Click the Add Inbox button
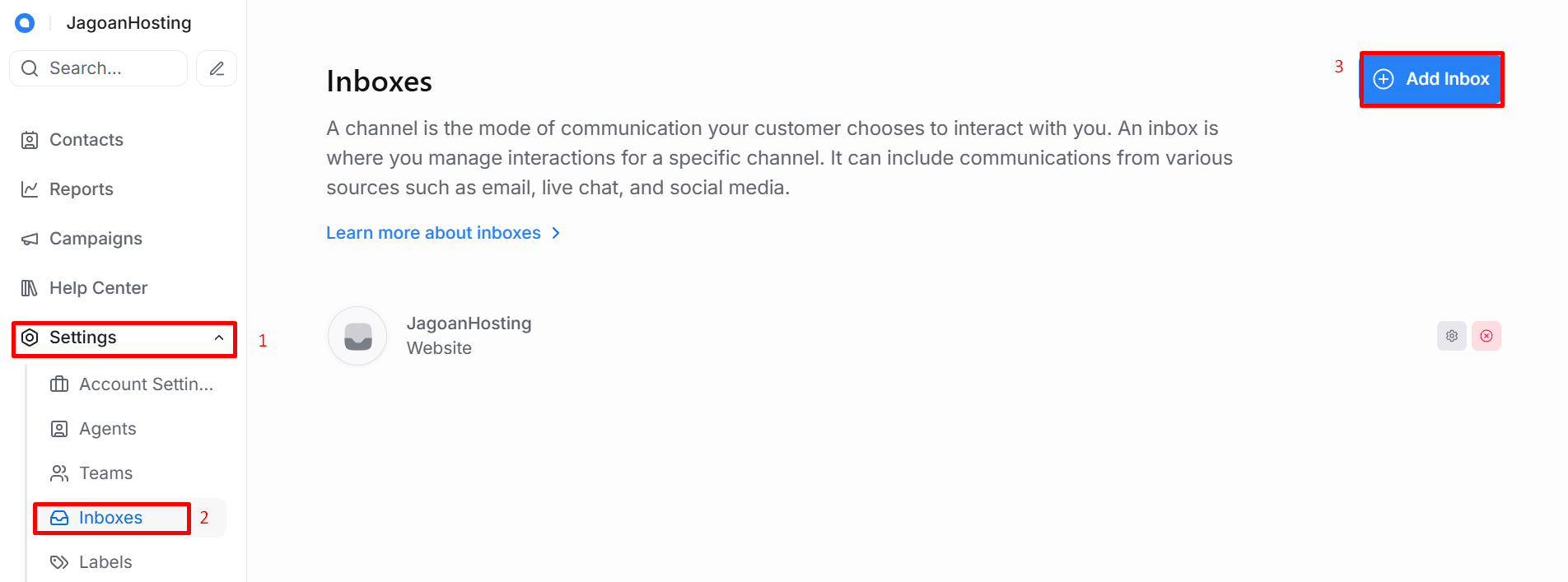 (x=1431, y=79)
